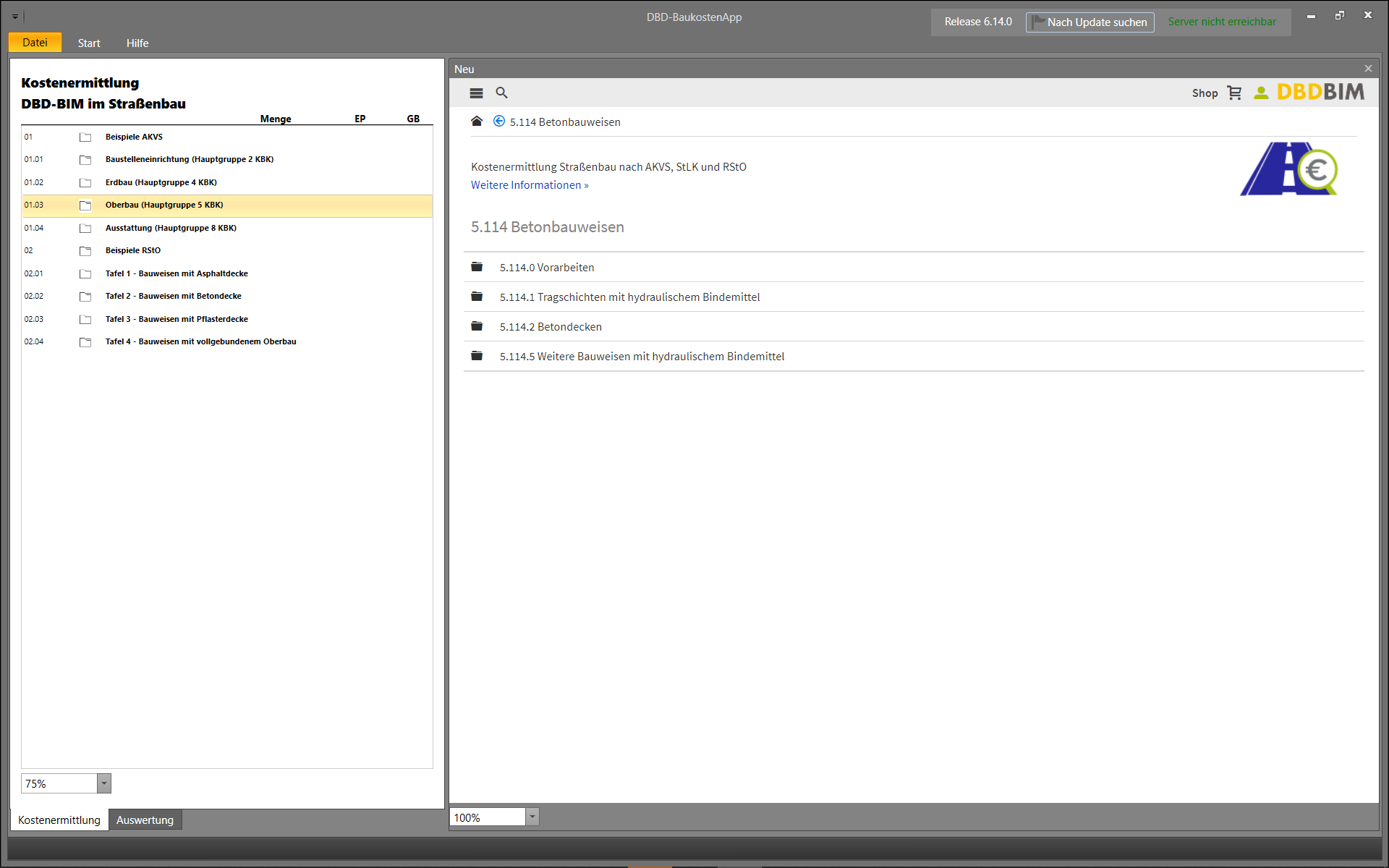Select the Kostenermittlung bottom tab

pyautogui.click(x=59, y=820)
